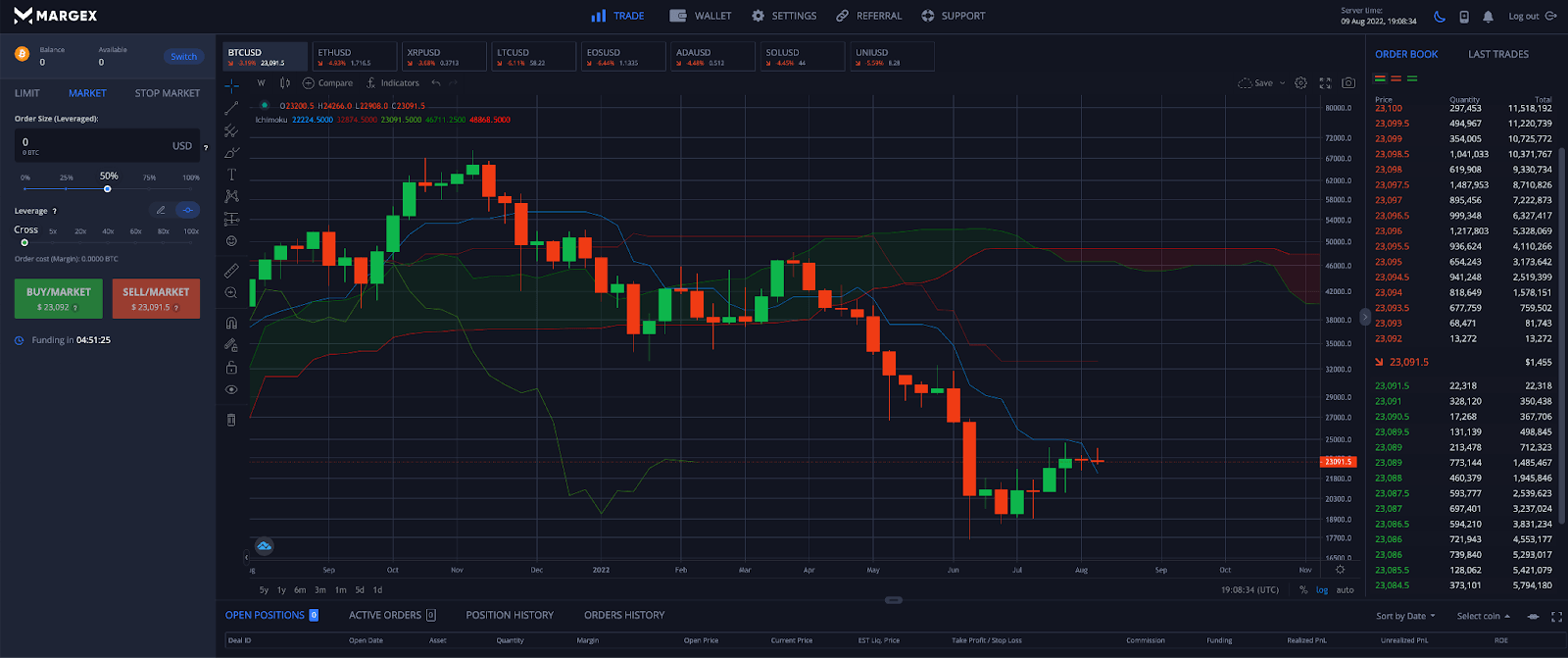Expand the Save layout dropdown arrow
Screen dimensions: 1568x658
coord(1282,83)
